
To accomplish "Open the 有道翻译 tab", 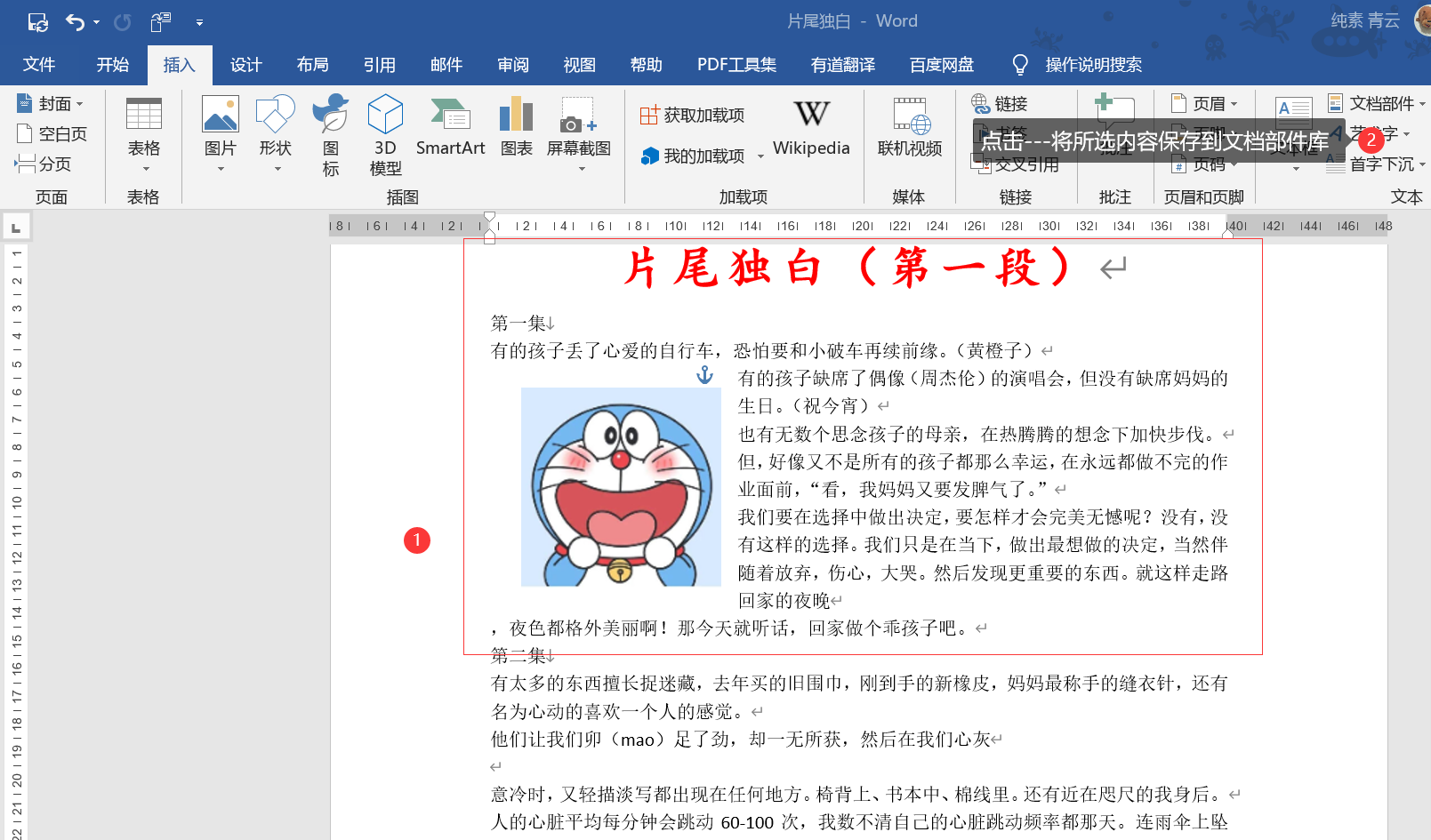I will point(843,65).
